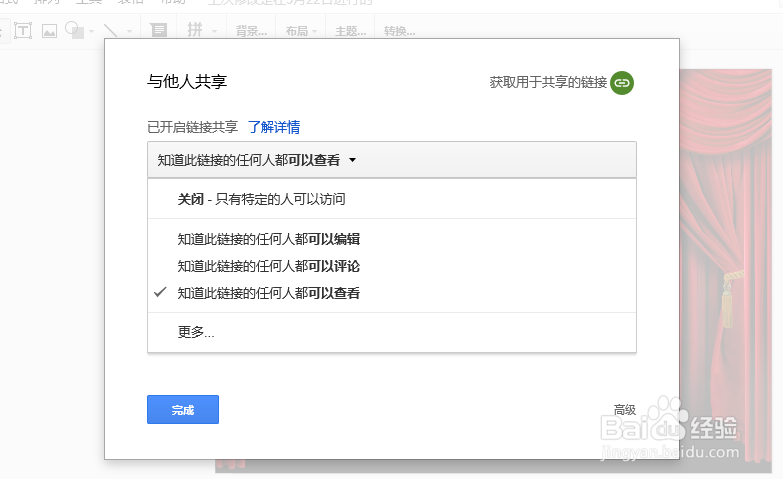Click the green get-shareable-link icon
Viewport: 783px width, 479px height.
click(622, 82)
